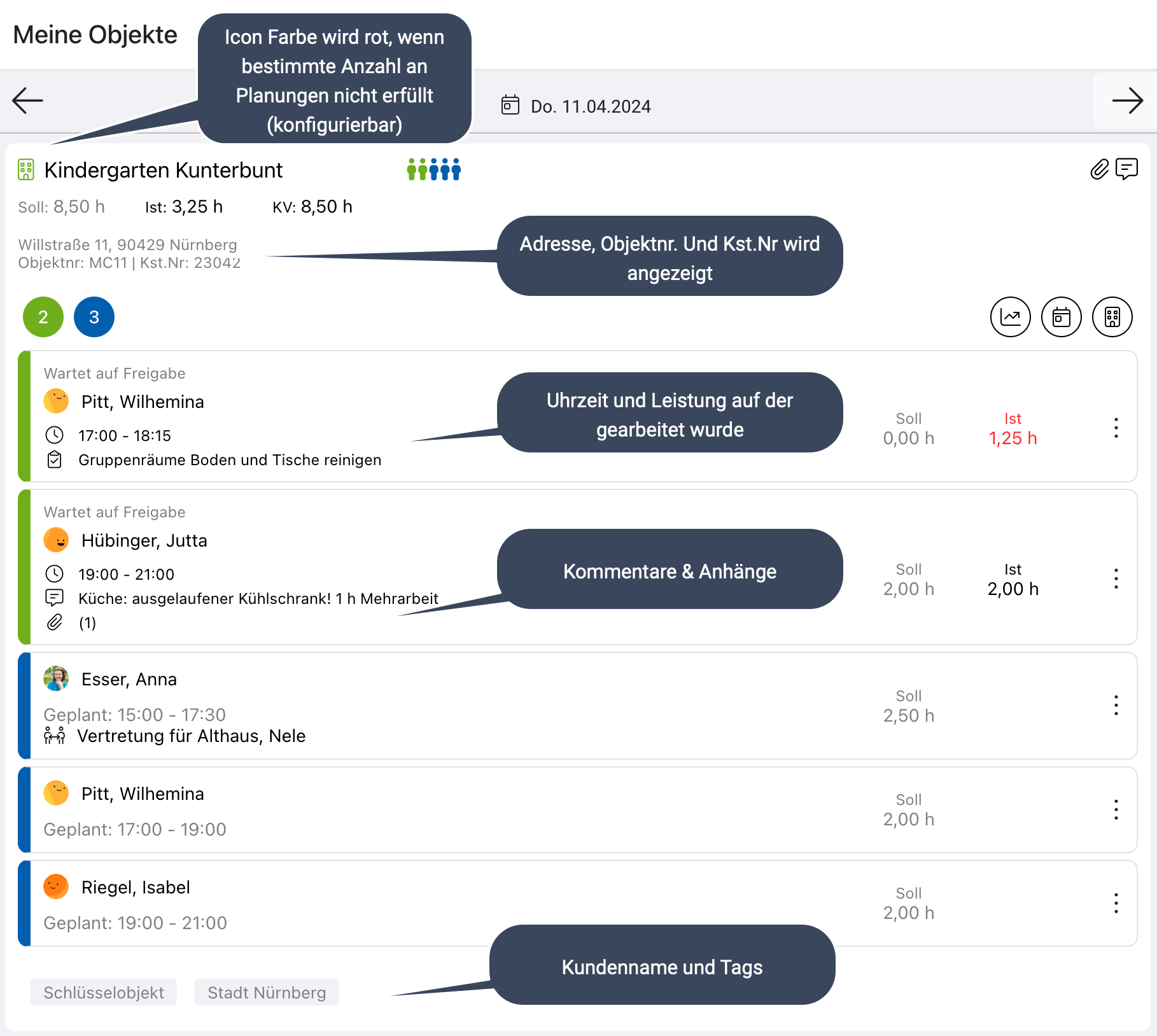The width and height of the screenshot is (1157, 1036).
Task: Open the building object details button
Action: pyautogui.click(x=1112, y=317)
